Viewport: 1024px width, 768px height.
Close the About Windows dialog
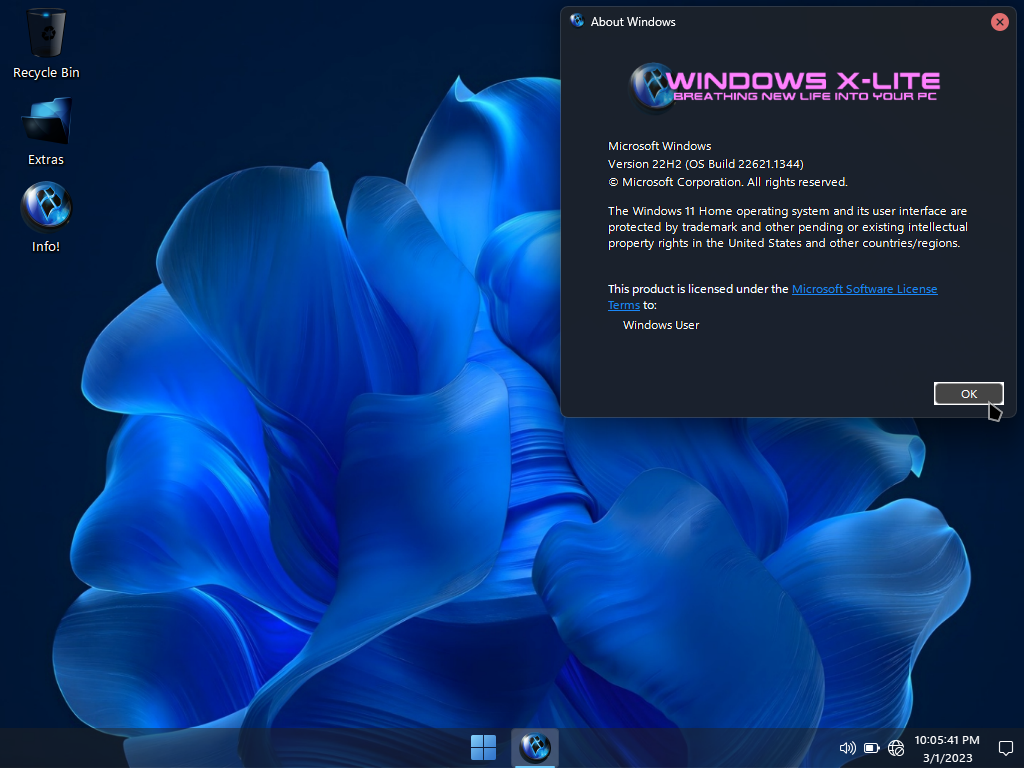point(999,22)
